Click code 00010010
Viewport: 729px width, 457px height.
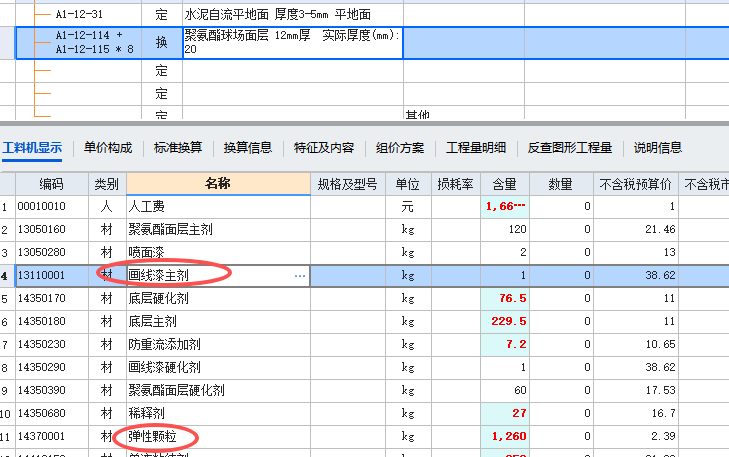[x=41, y=206]
